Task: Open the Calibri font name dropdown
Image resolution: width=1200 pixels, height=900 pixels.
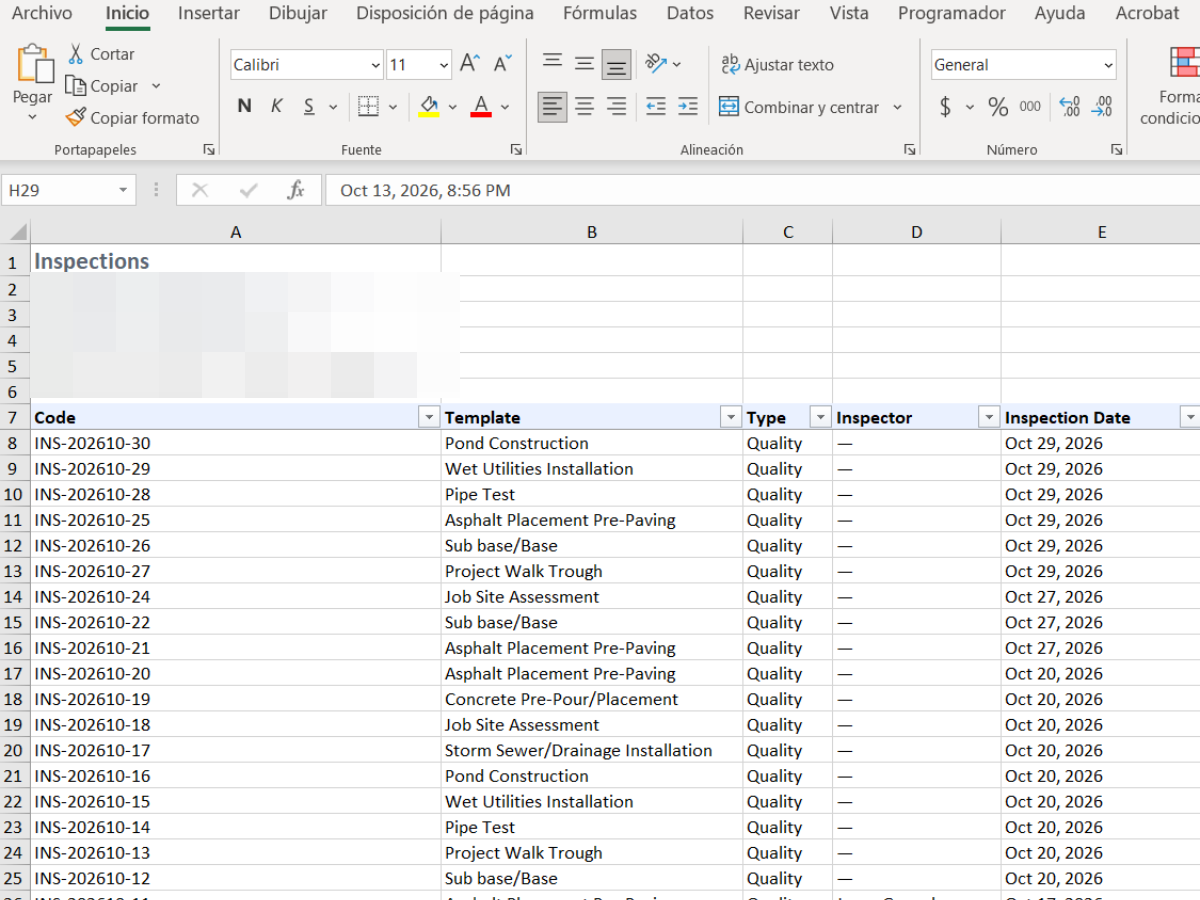Action: [376, 65]
